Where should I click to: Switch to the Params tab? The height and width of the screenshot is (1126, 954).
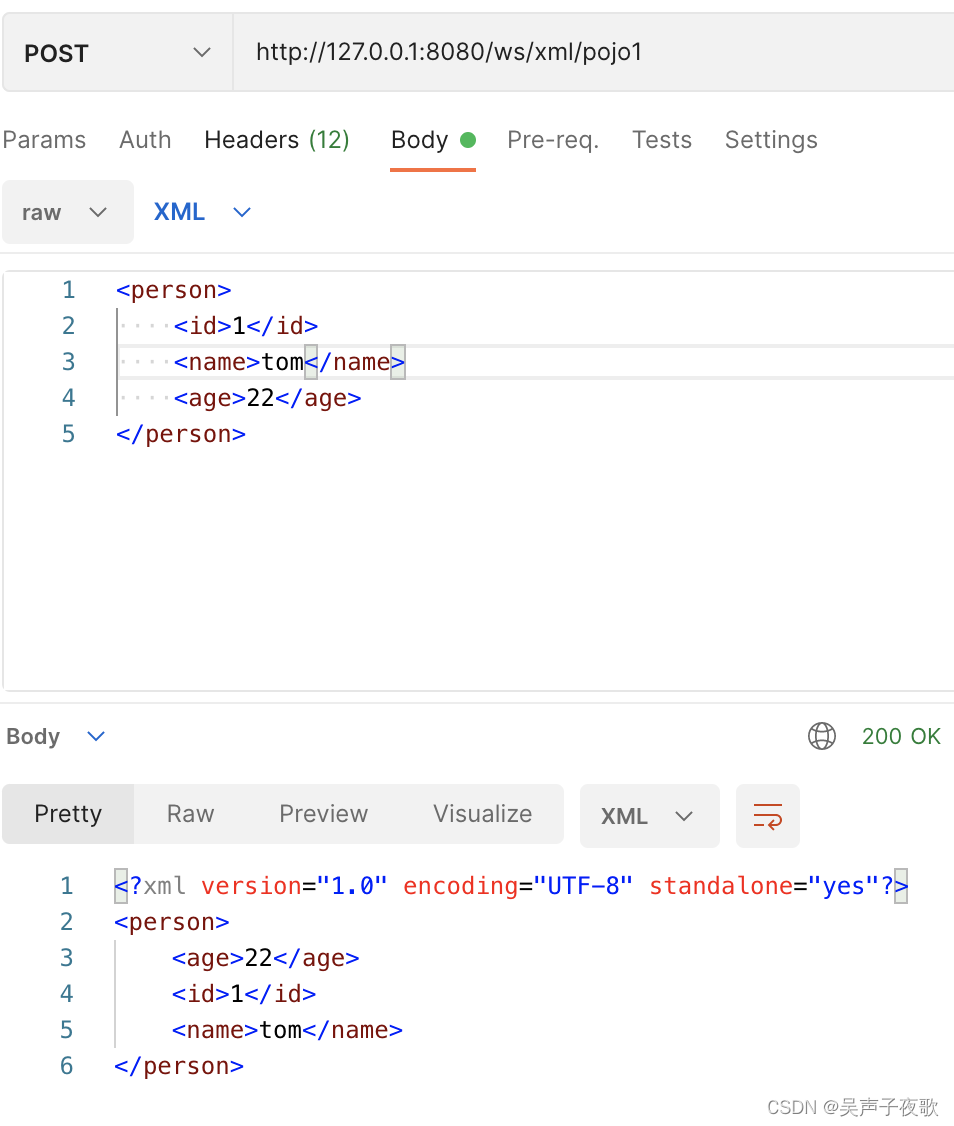point(45,139)
